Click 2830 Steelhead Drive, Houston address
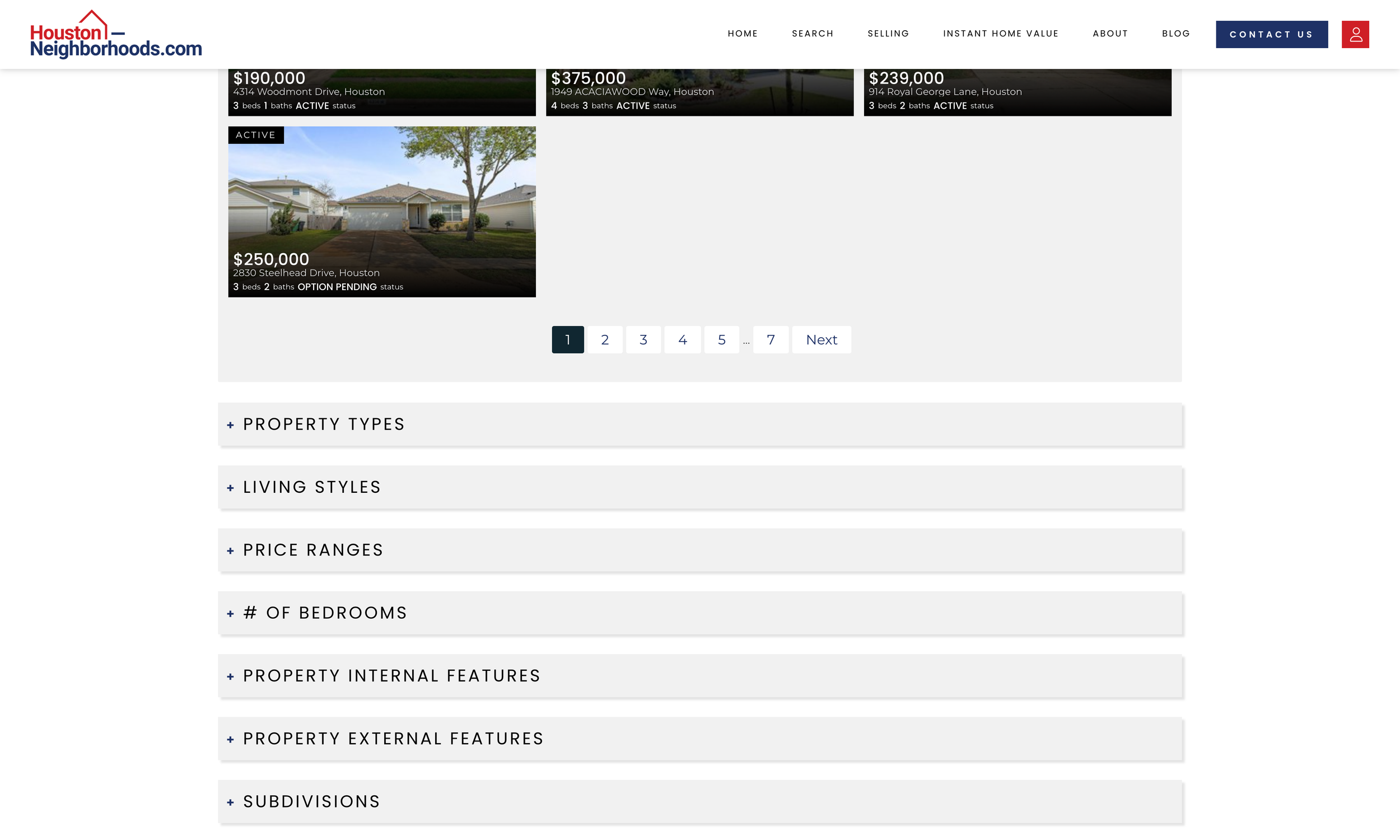1400x840 pixels. pos(306,273)
